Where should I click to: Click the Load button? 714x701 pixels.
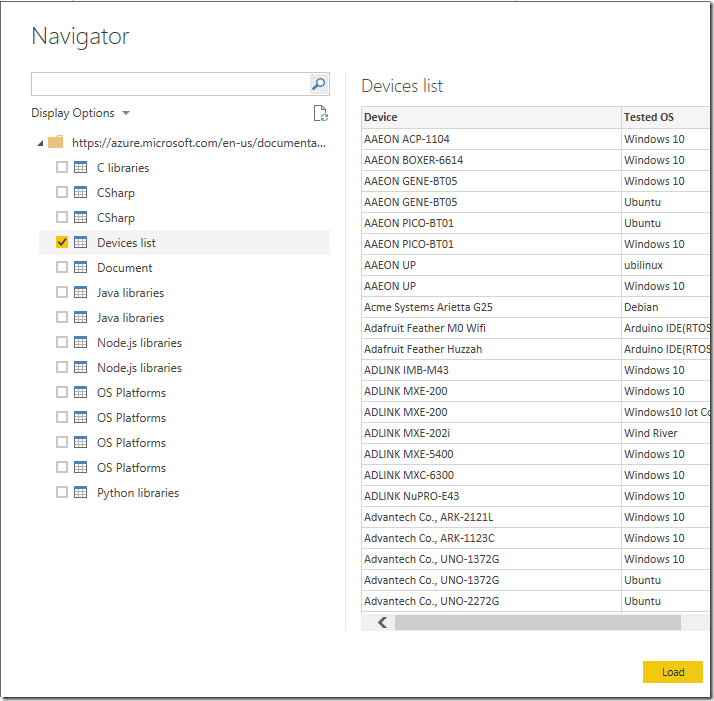coord(673,672)
